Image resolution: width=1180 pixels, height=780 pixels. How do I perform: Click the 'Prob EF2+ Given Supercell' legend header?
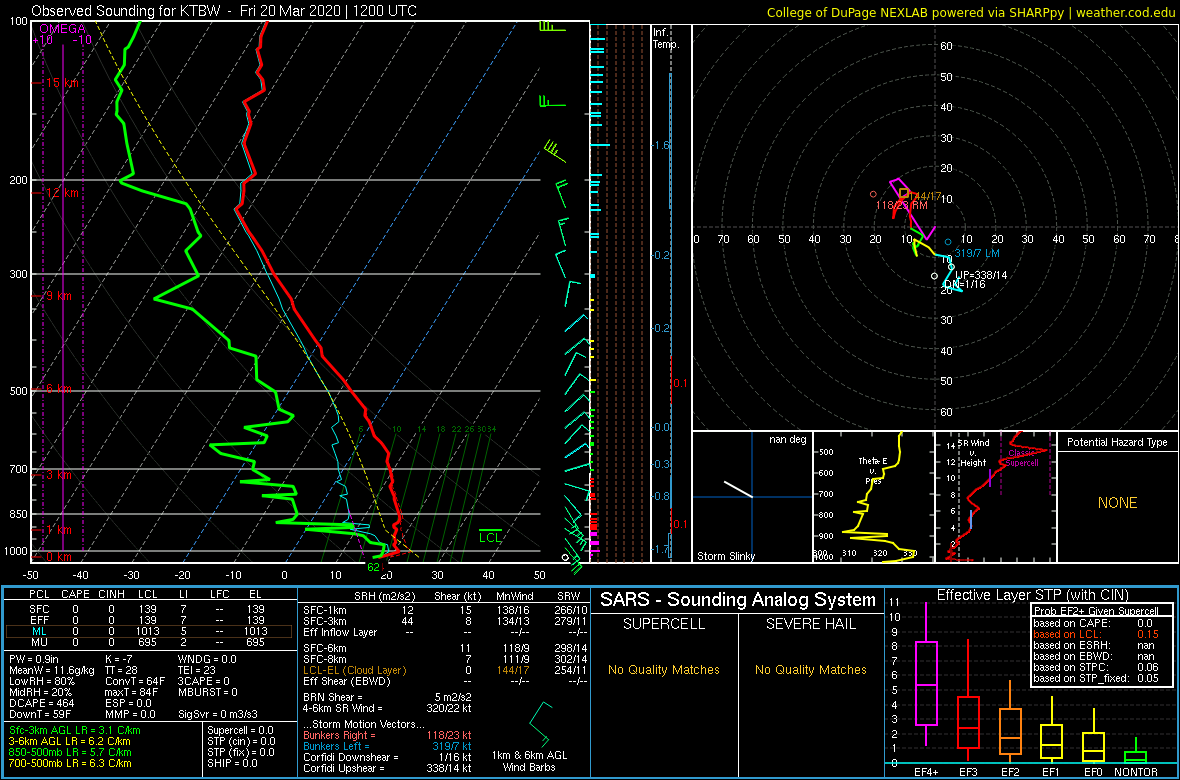coord(1095,611)
